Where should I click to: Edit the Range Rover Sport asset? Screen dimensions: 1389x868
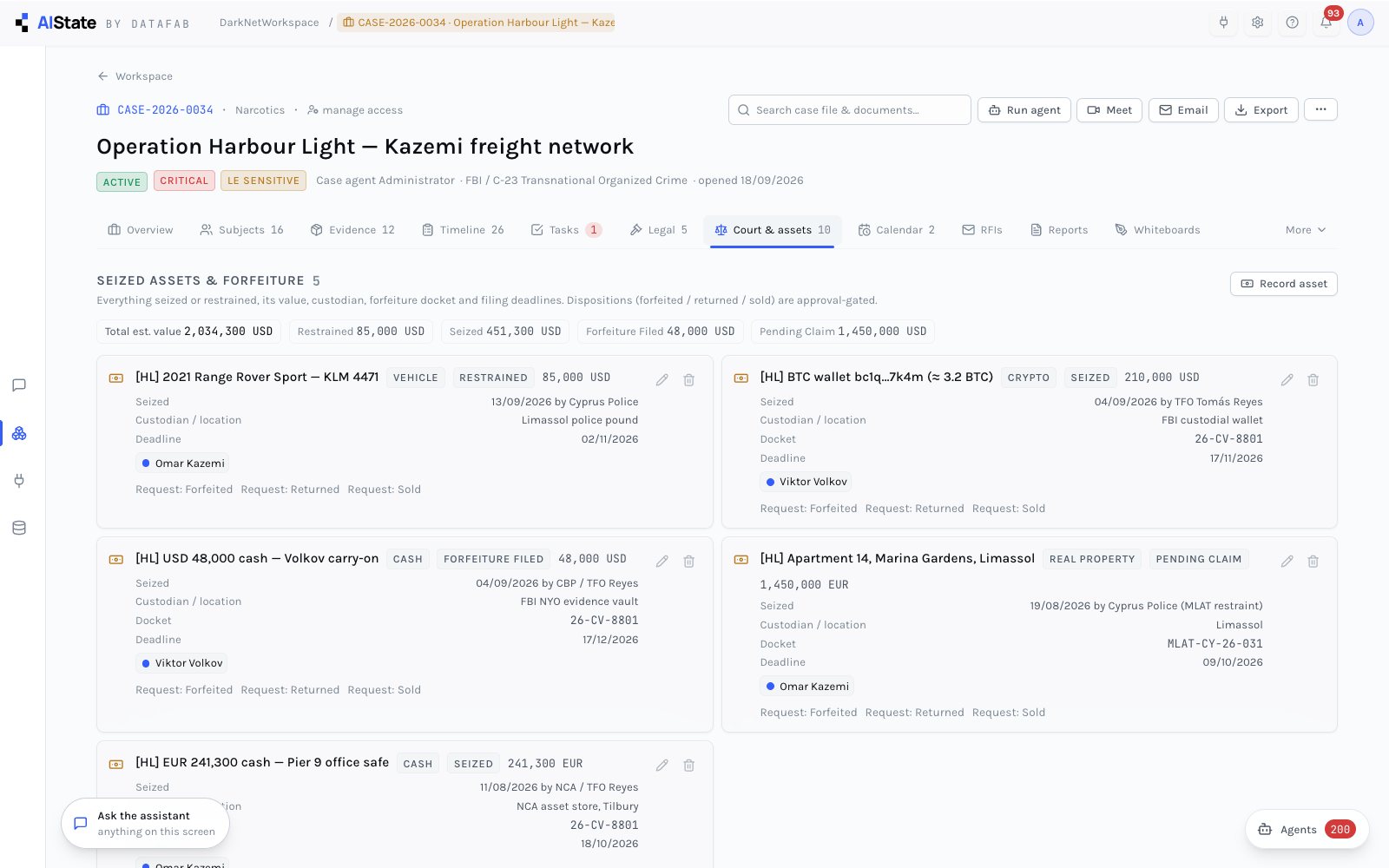[662, 379]
